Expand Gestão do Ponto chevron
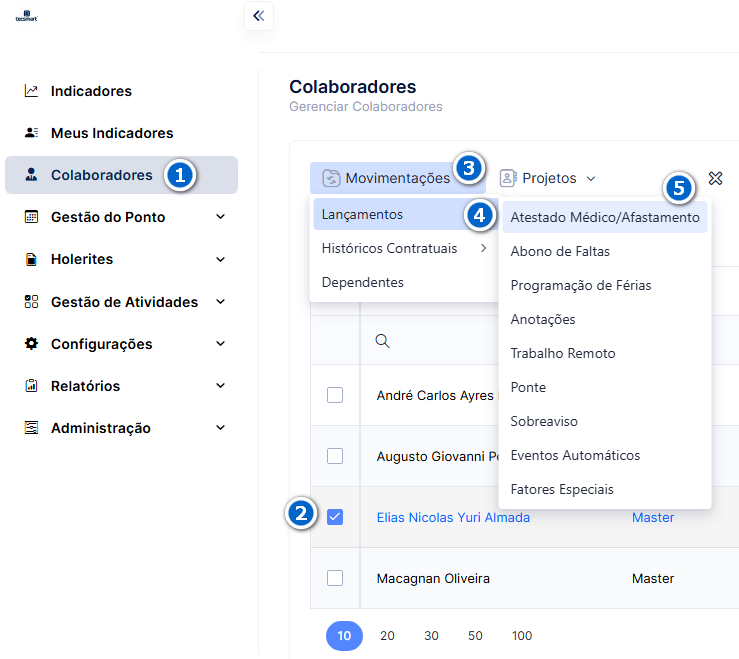739x659 pixels. tap(220, 217)
